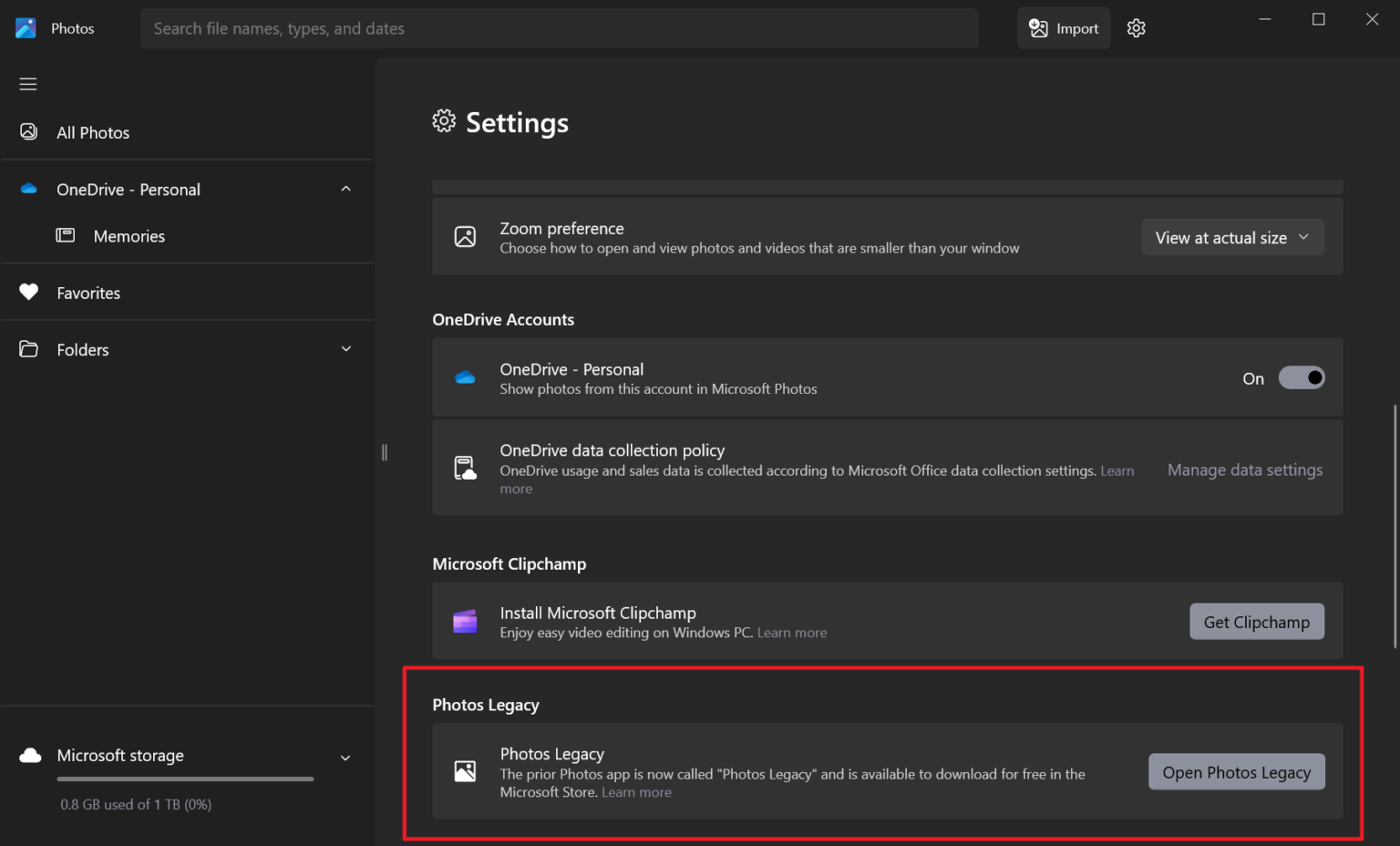The image size is (1400, 846).
Task: Select Manage data settings link
Action: coord(1245,469)
